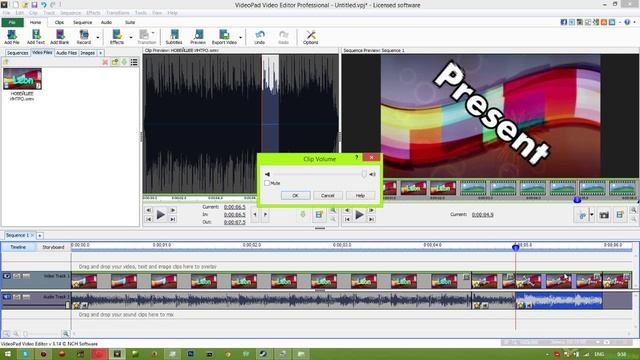Click Help button in Clip Volume dialog

pyautogui.click(x=360, y=196)
